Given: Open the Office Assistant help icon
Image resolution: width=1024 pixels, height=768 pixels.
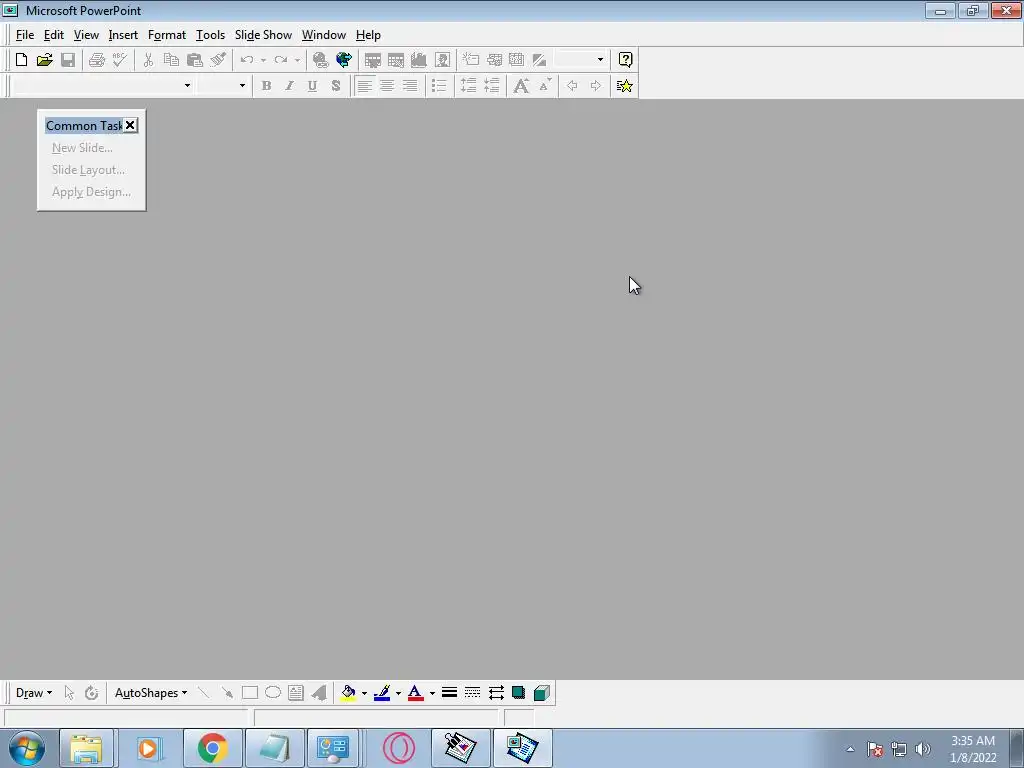Looking at the screenshot, I should [x=625, y=60].
